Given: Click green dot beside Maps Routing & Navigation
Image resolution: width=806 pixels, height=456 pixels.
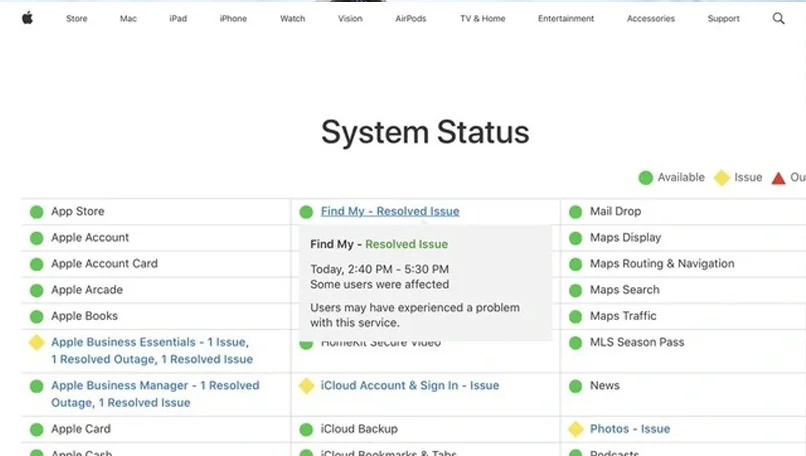Looking at the screenshot, I should [576, 264].
